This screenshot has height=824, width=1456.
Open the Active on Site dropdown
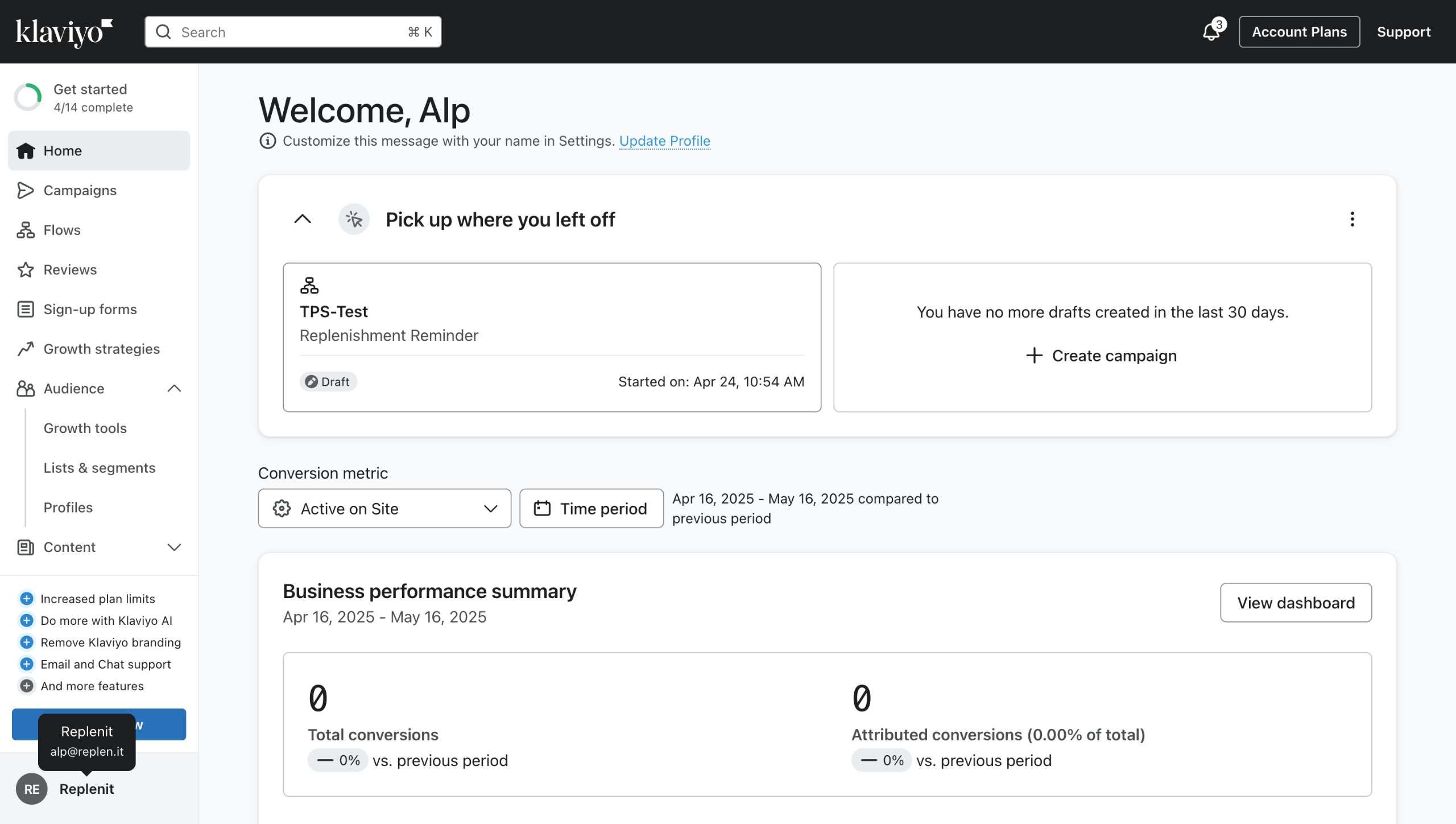[x=384, y=508]
